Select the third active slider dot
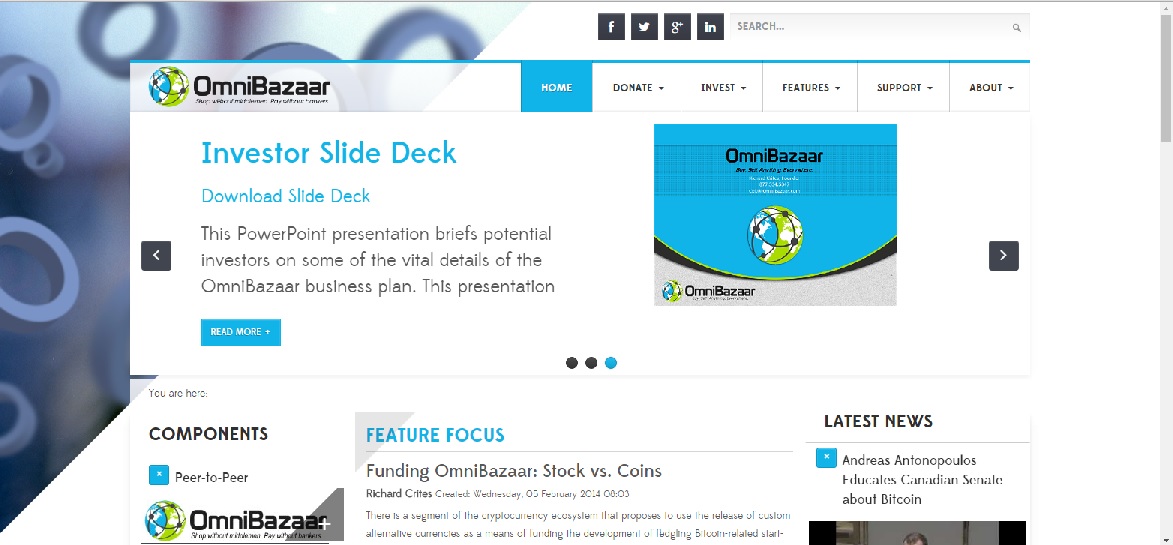Screen dimensions: 1173x545 (611, 363)
